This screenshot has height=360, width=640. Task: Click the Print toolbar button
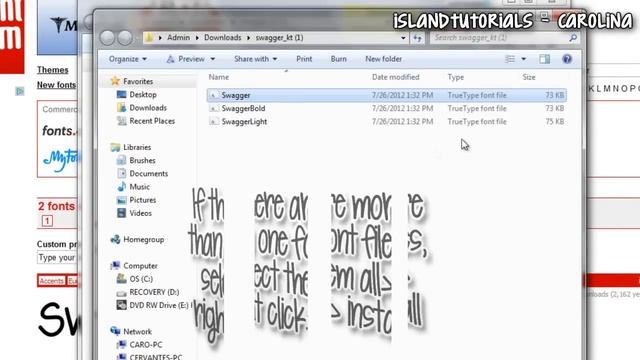304,59
